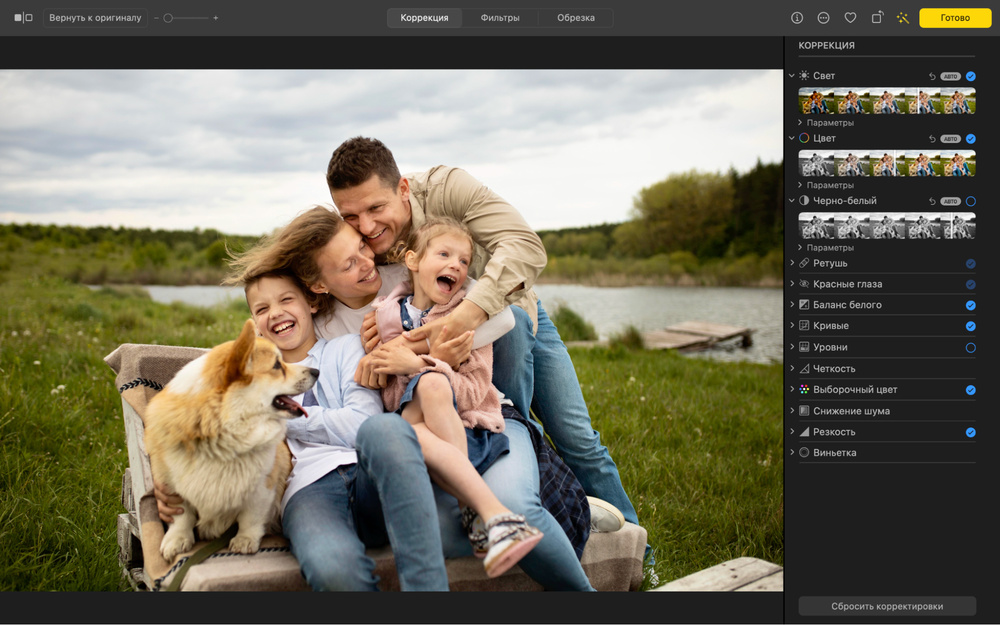
Task: Turn off the Кривые adjustment checkmark
Action: [x=970, y=327]
